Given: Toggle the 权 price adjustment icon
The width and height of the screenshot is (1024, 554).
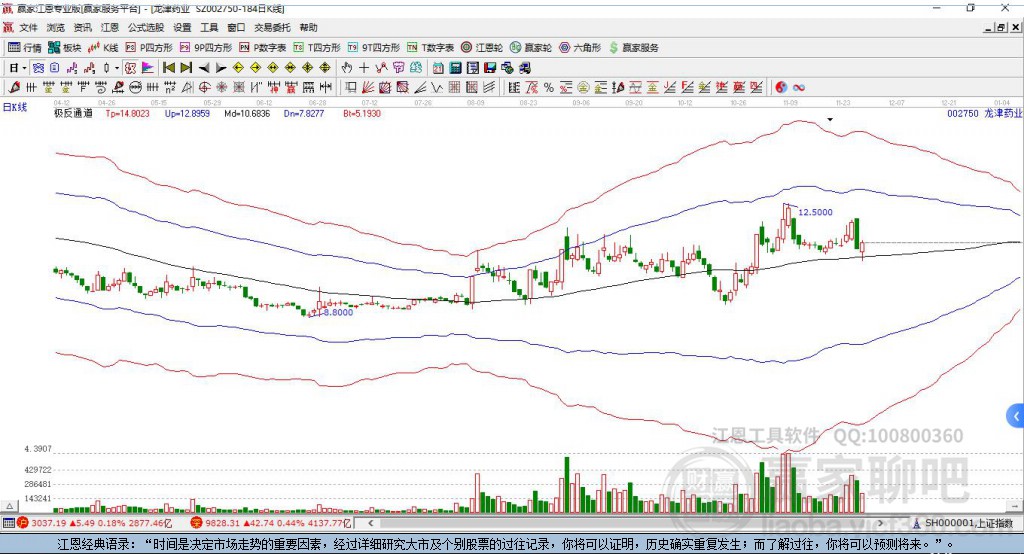Looking at the screenshot, I should [130, 67].
